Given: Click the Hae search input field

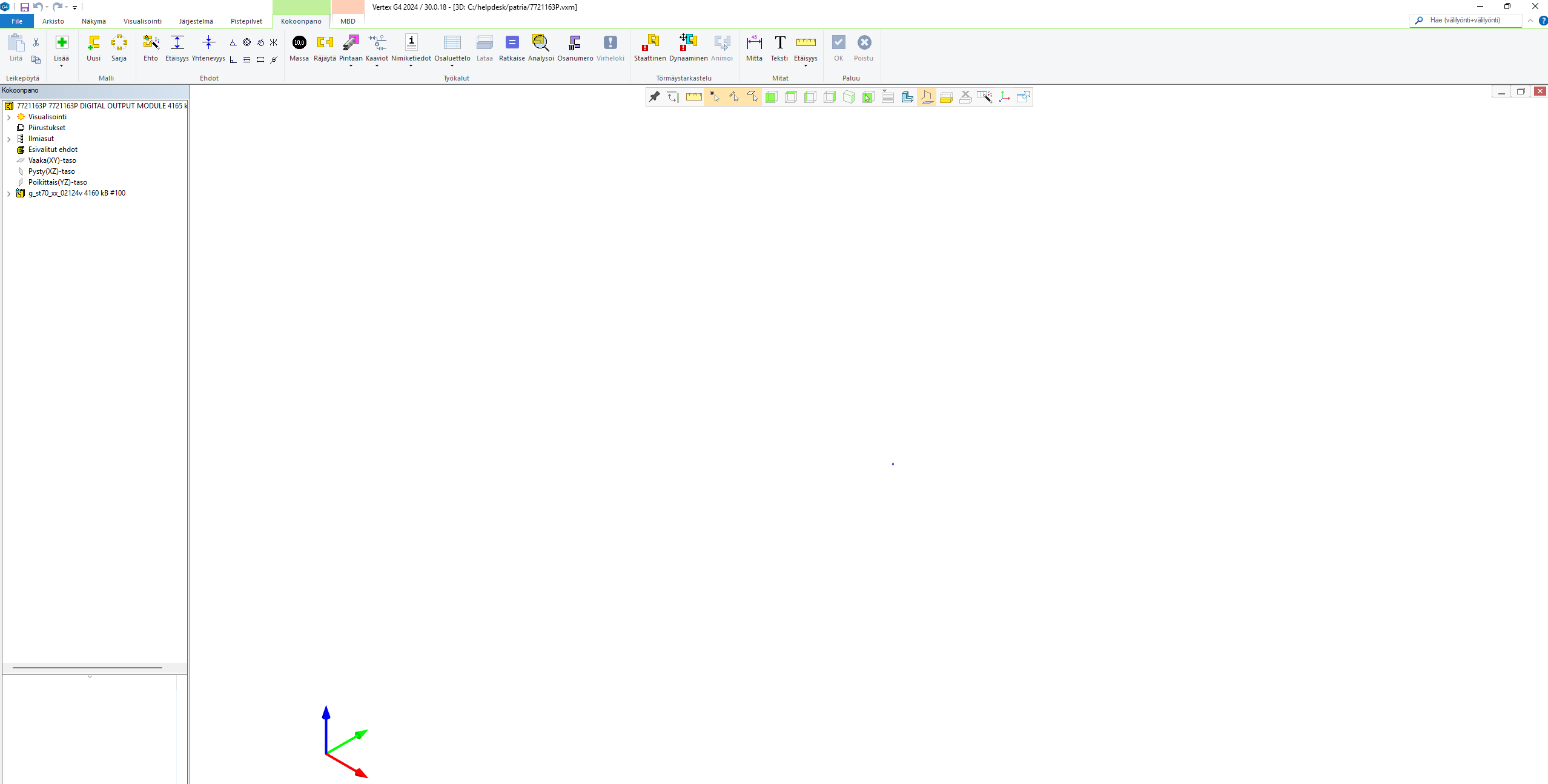Looking at the screenshot, I should (x=1472, y=21).
